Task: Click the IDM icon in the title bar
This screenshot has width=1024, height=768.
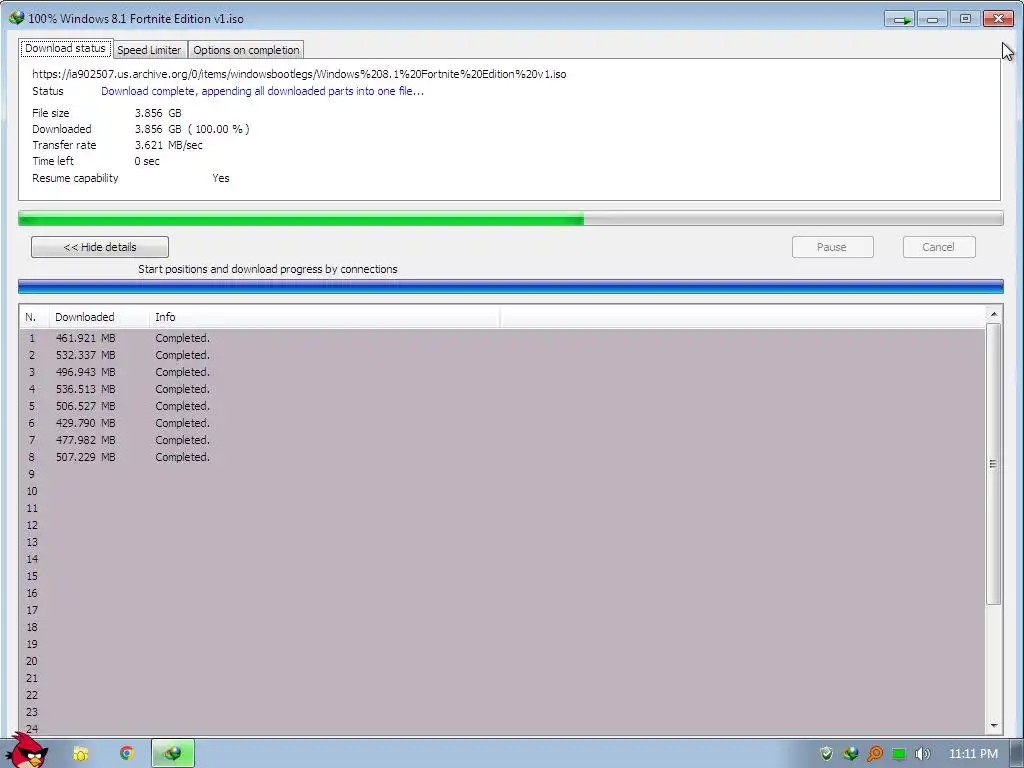Action: 16,18
